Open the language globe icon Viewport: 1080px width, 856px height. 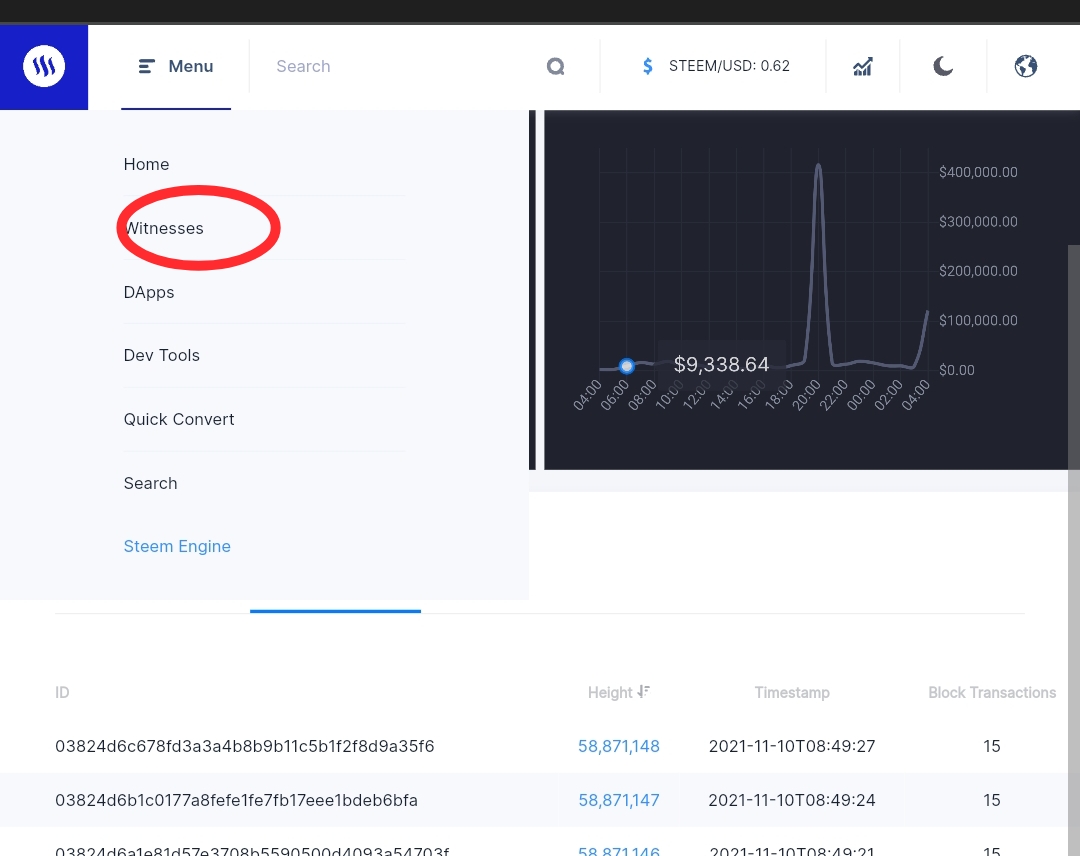coord(1026,66)
